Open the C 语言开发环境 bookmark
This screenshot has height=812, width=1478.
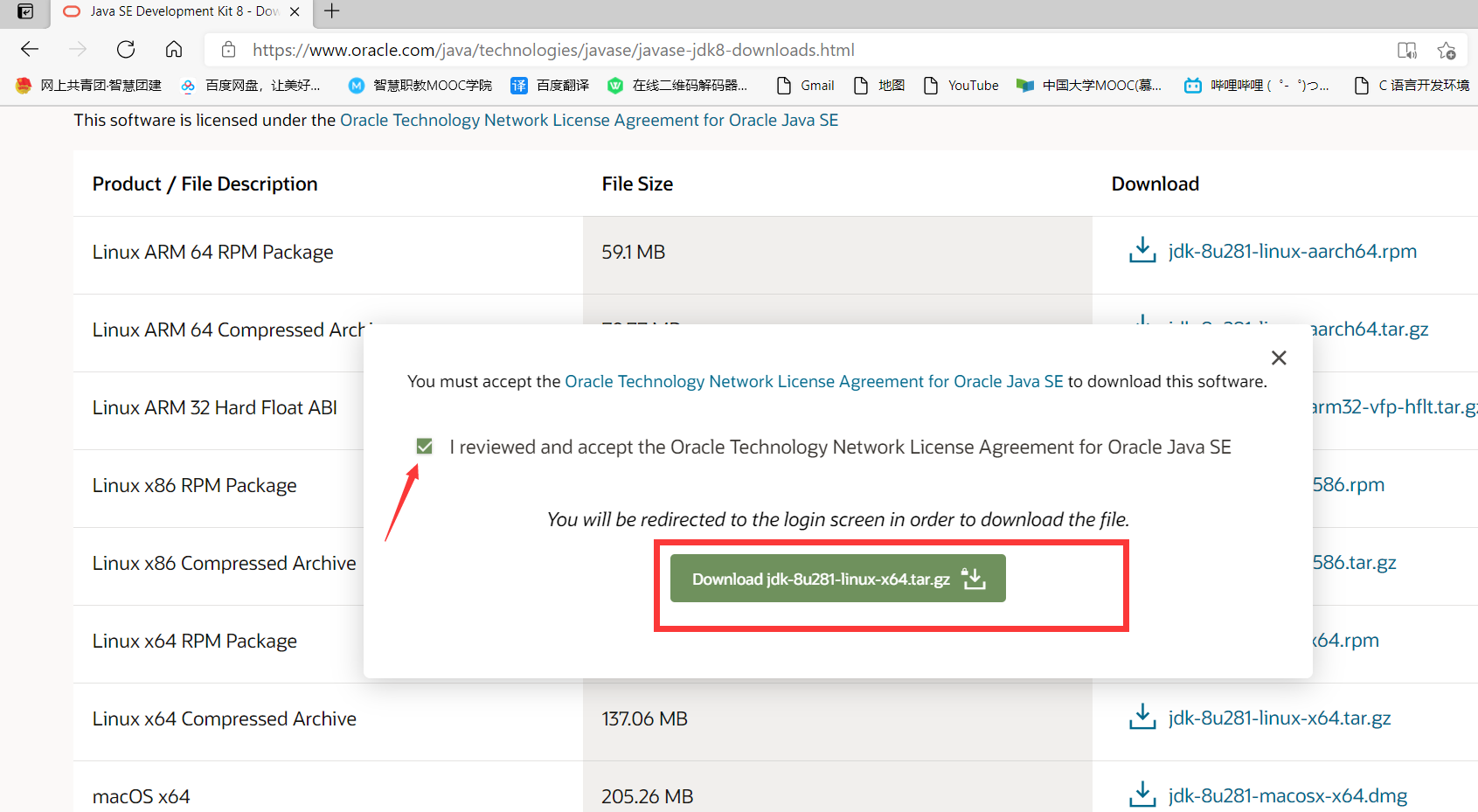tap(1411, 85)
